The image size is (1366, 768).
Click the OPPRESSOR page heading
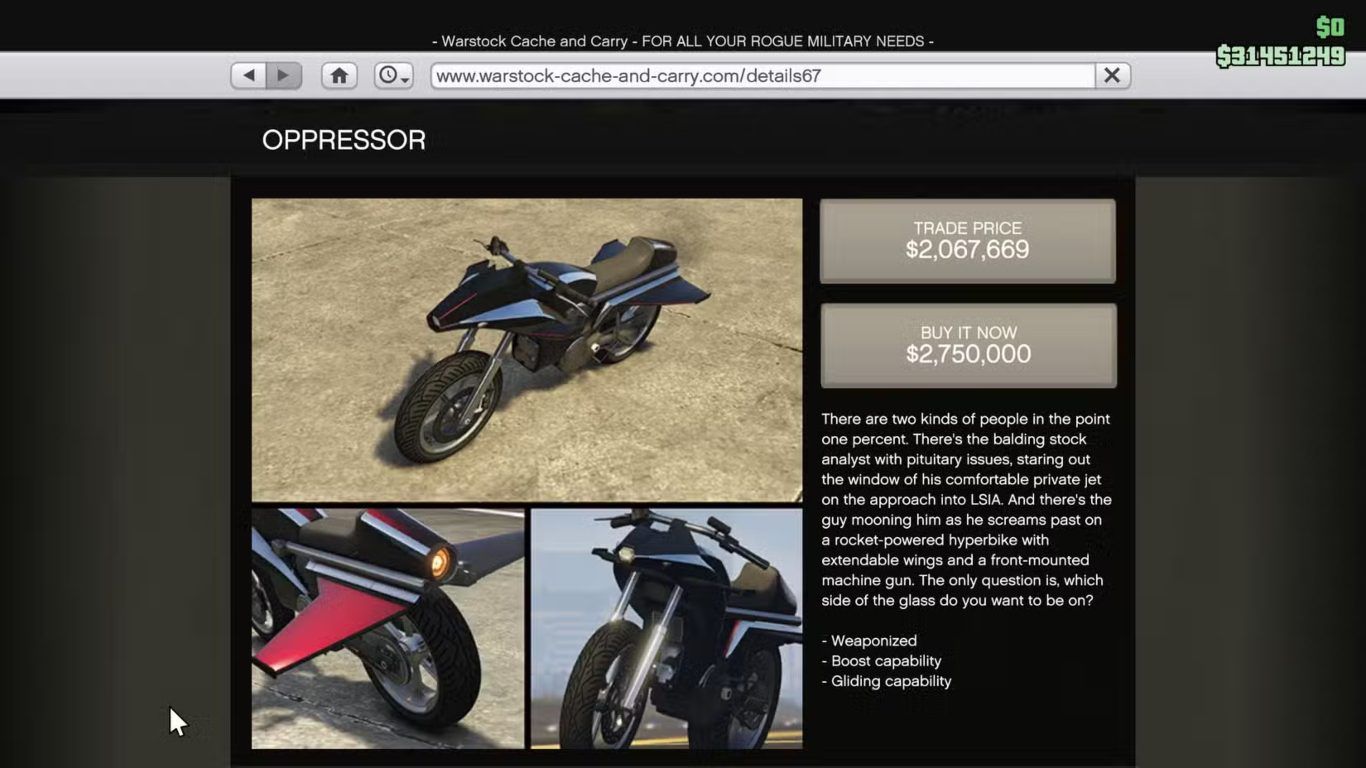tap(344, 140)
